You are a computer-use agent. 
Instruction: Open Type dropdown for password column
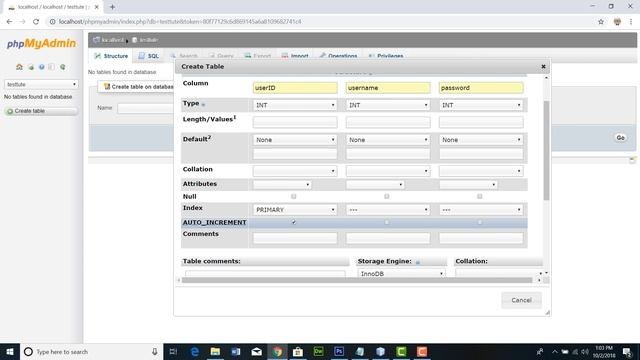pyautogui.click(x=481, y=105)
